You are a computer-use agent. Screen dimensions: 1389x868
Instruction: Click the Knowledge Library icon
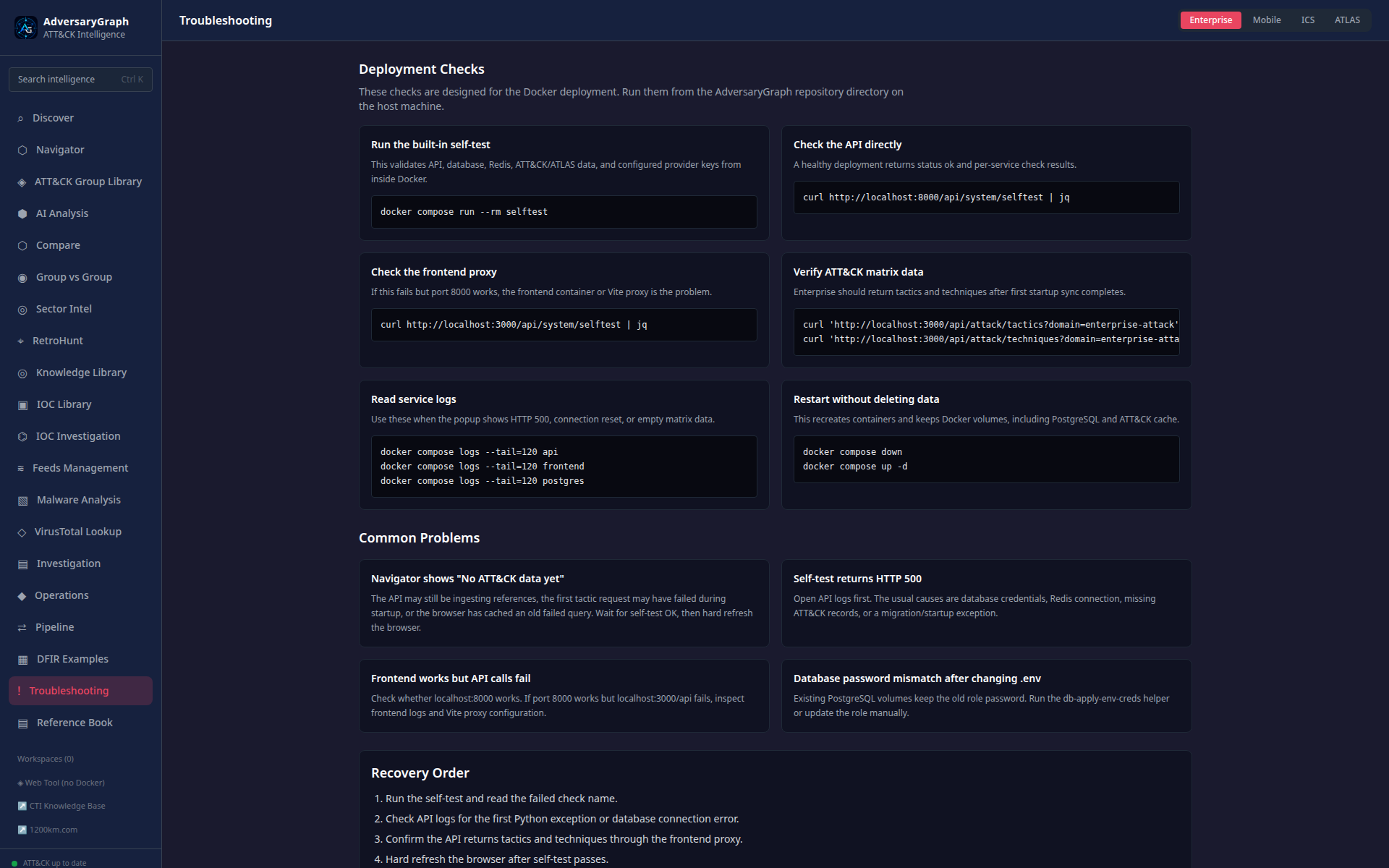tap(22, 373)
